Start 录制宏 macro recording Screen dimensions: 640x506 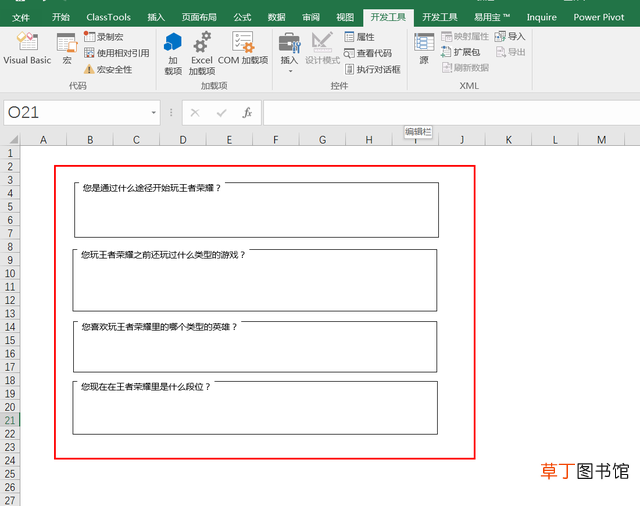[103, 37]
